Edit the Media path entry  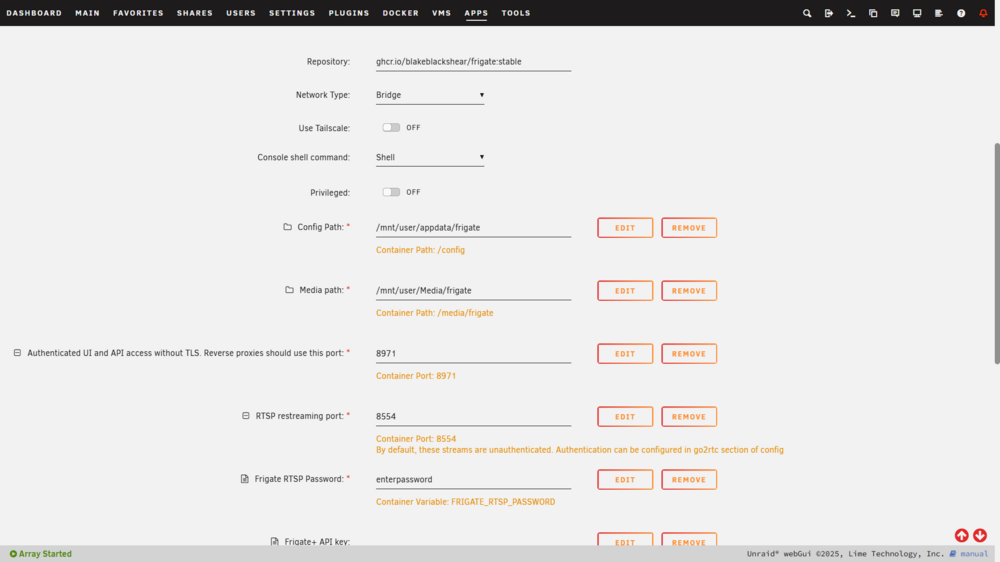click(625, 291)
